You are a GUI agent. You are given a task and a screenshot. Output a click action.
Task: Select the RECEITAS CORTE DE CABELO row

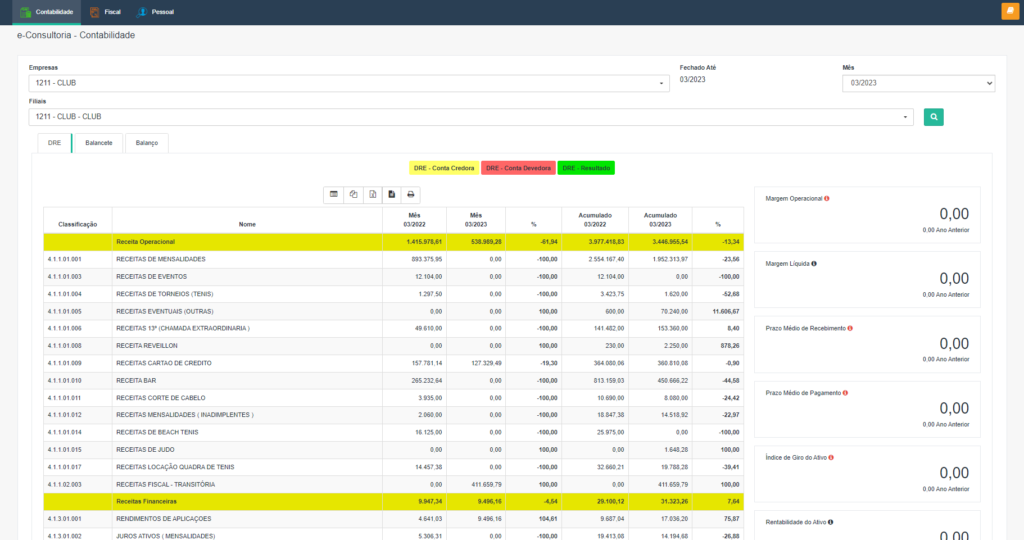393,398
